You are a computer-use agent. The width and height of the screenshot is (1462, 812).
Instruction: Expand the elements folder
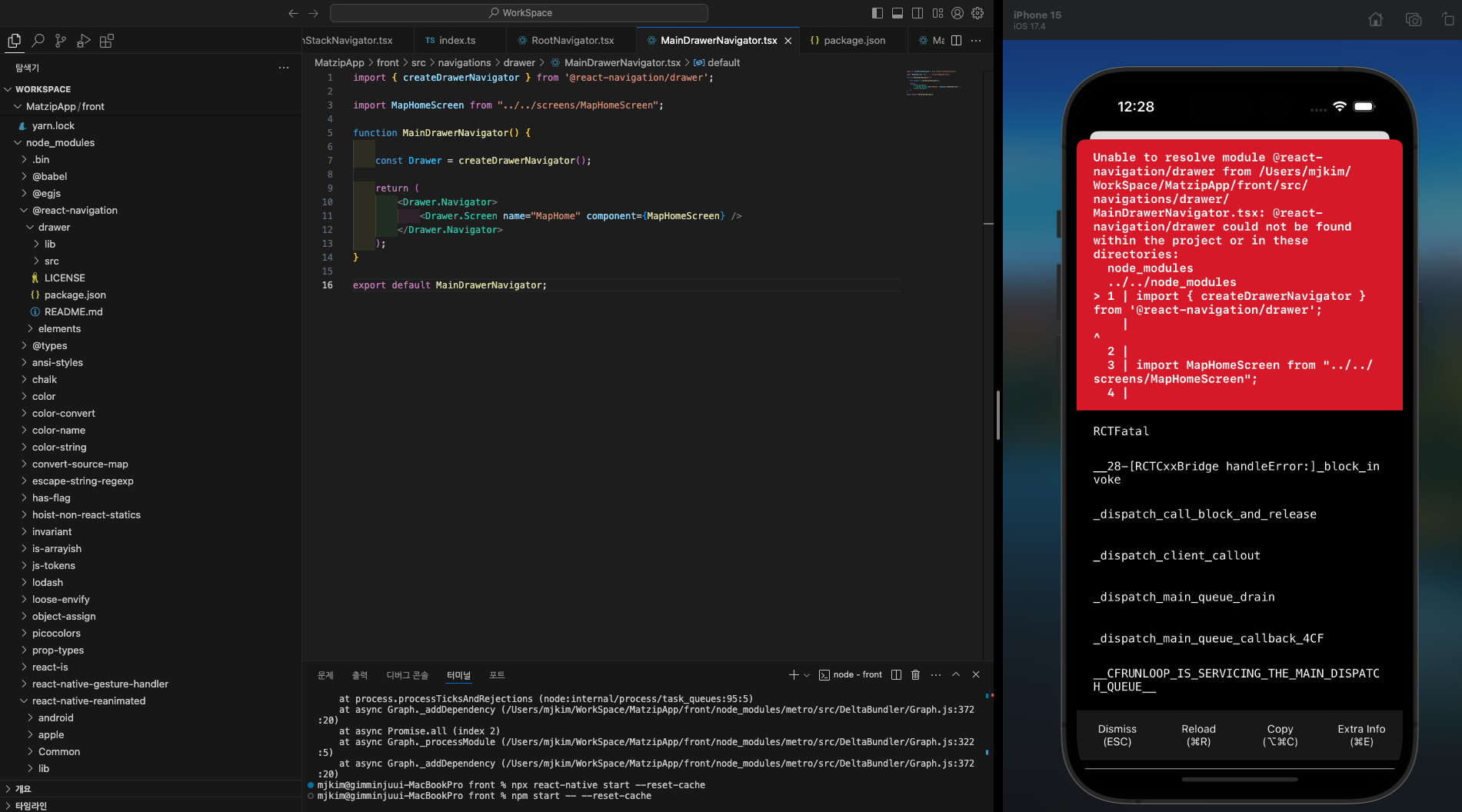point(151,329)
